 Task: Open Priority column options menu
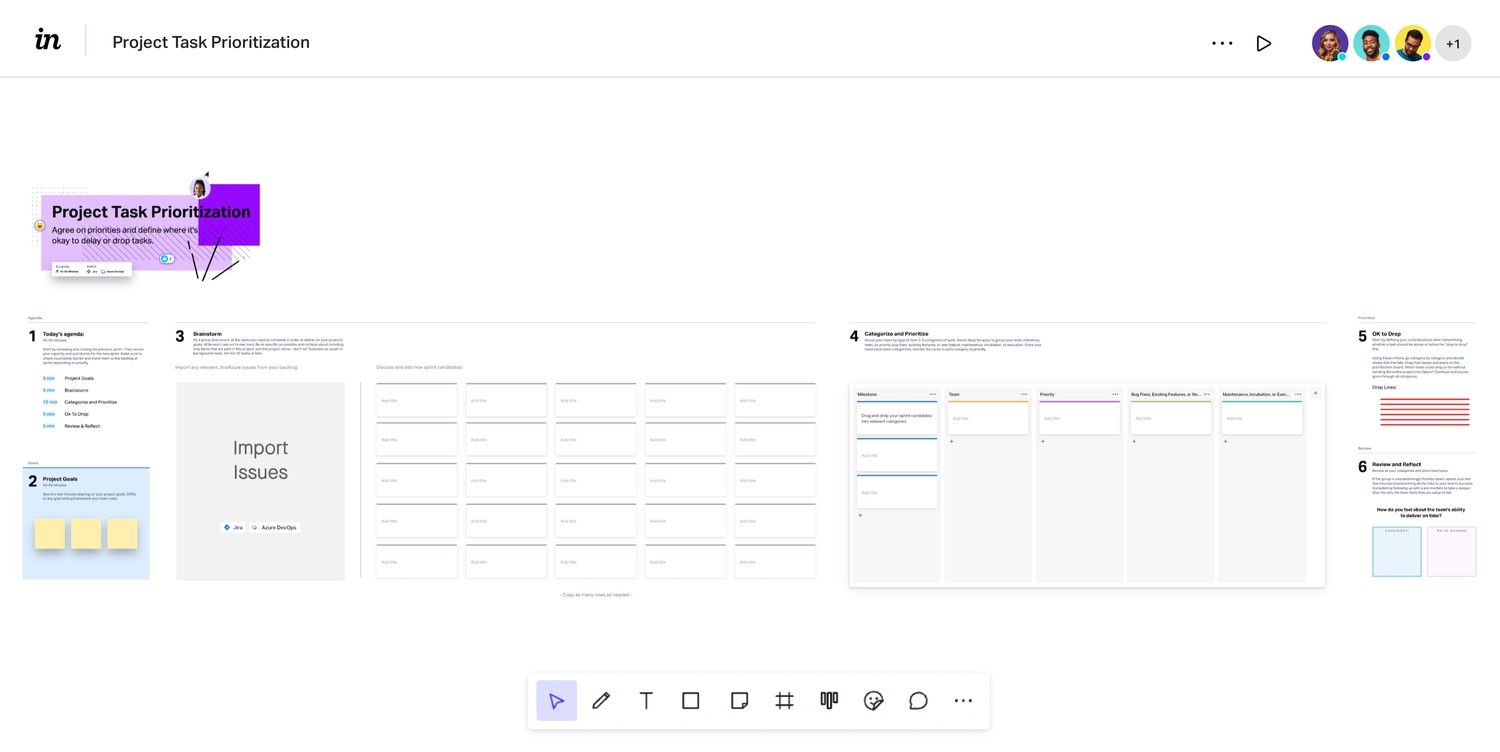(x=1115, y=394)
